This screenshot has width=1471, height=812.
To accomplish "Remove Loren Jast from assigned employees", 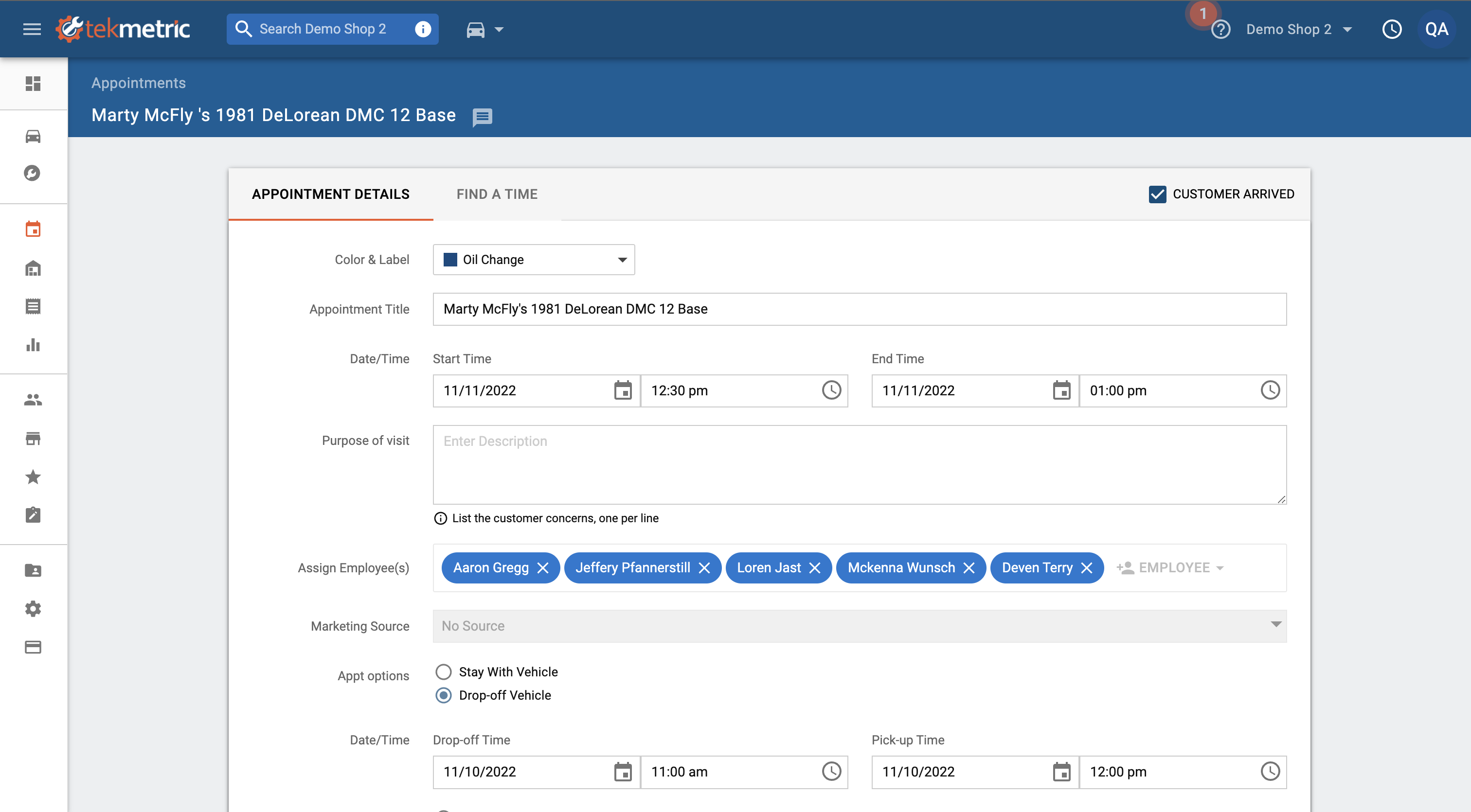I will click(814, 568).
